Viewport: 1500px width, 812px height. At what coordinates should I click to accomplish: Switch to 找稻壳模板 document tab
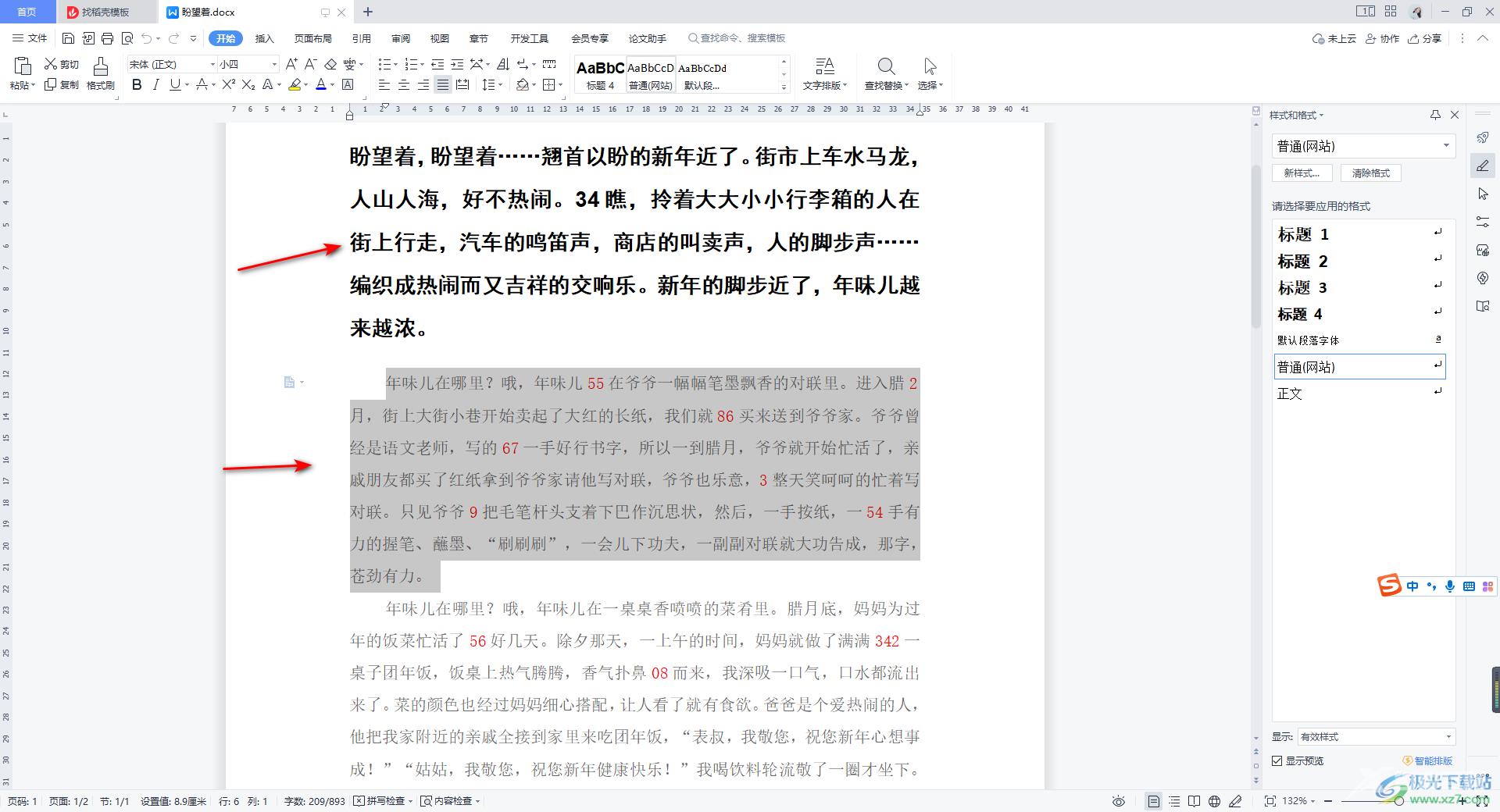105,12
